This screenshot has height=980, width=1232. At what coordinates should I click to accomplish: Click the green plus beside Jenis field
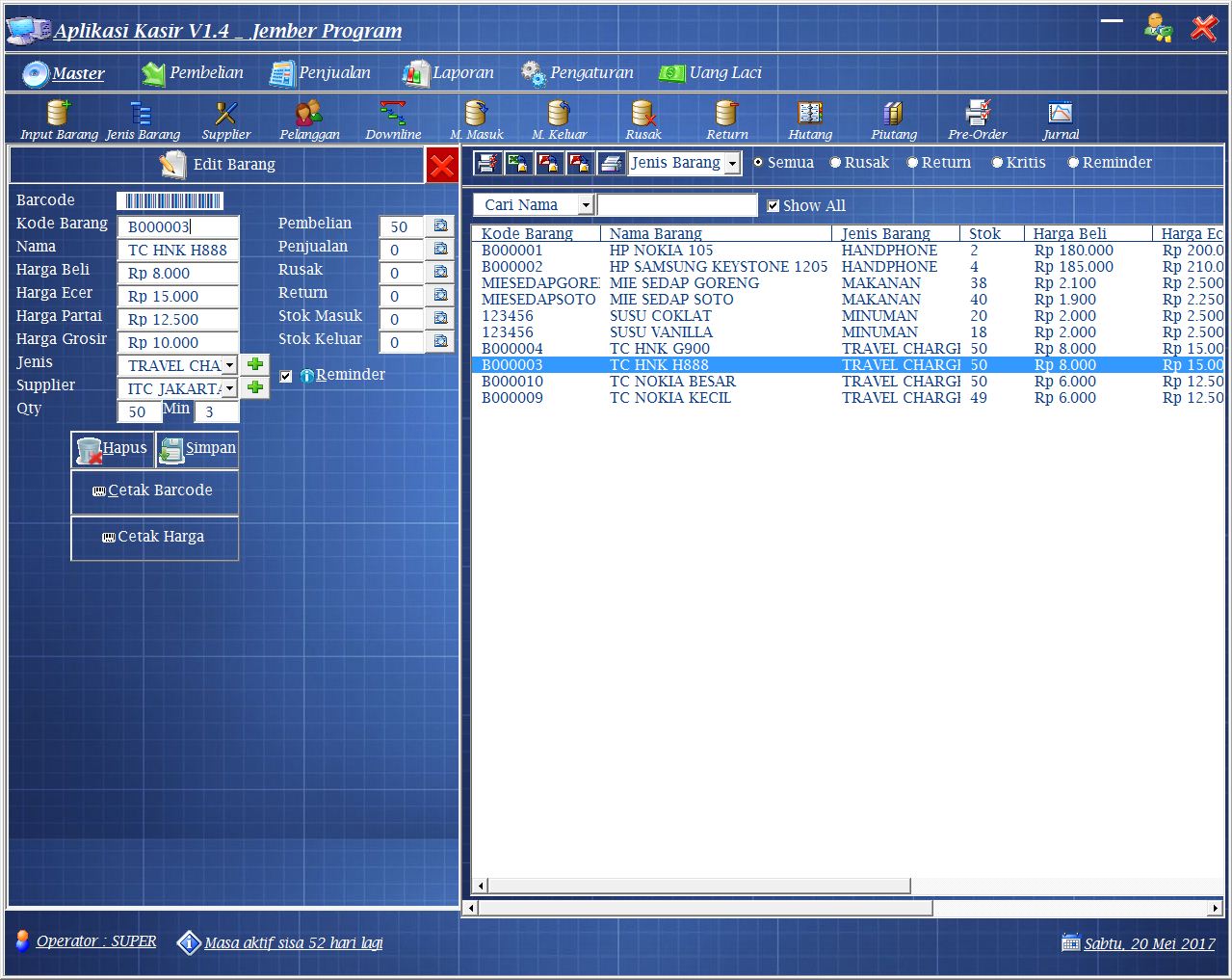coord(255,364)
